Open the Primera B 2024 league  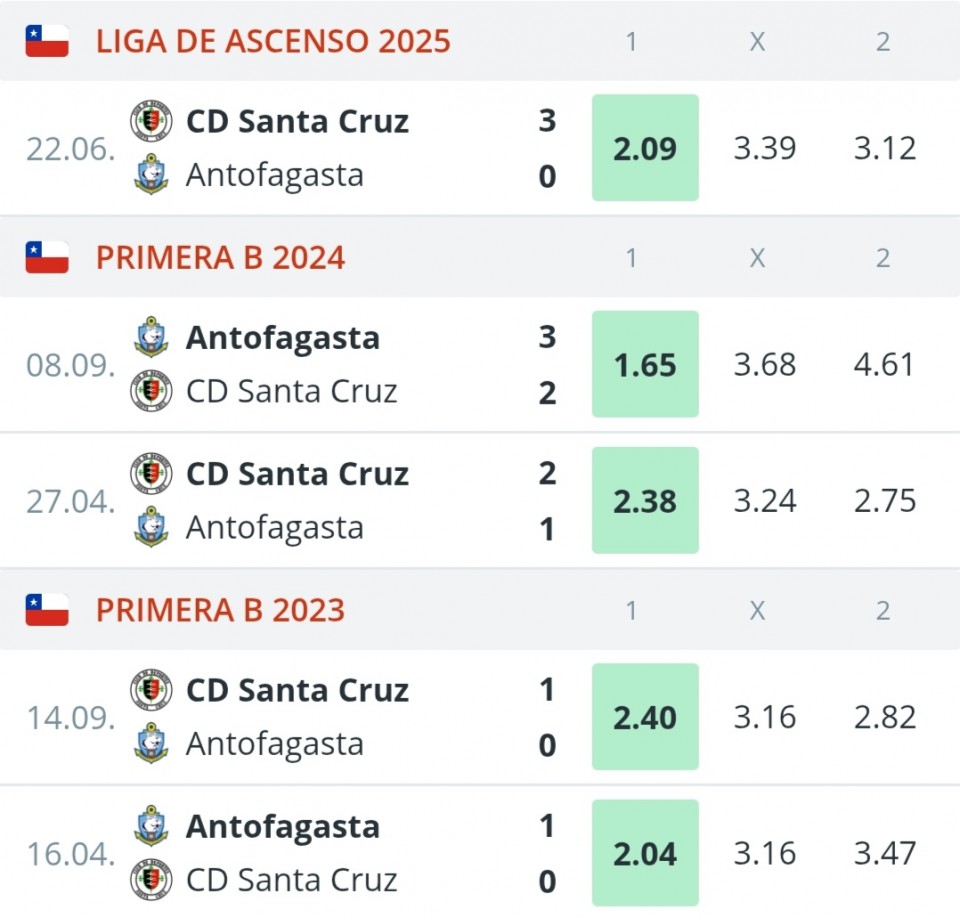(220, 258)
